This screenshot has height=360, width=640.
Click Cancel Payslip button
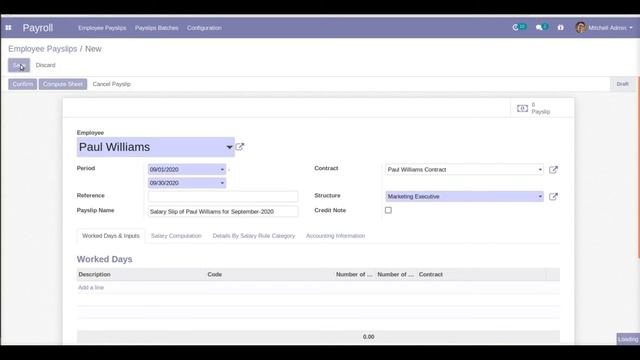tap(111, 84)
